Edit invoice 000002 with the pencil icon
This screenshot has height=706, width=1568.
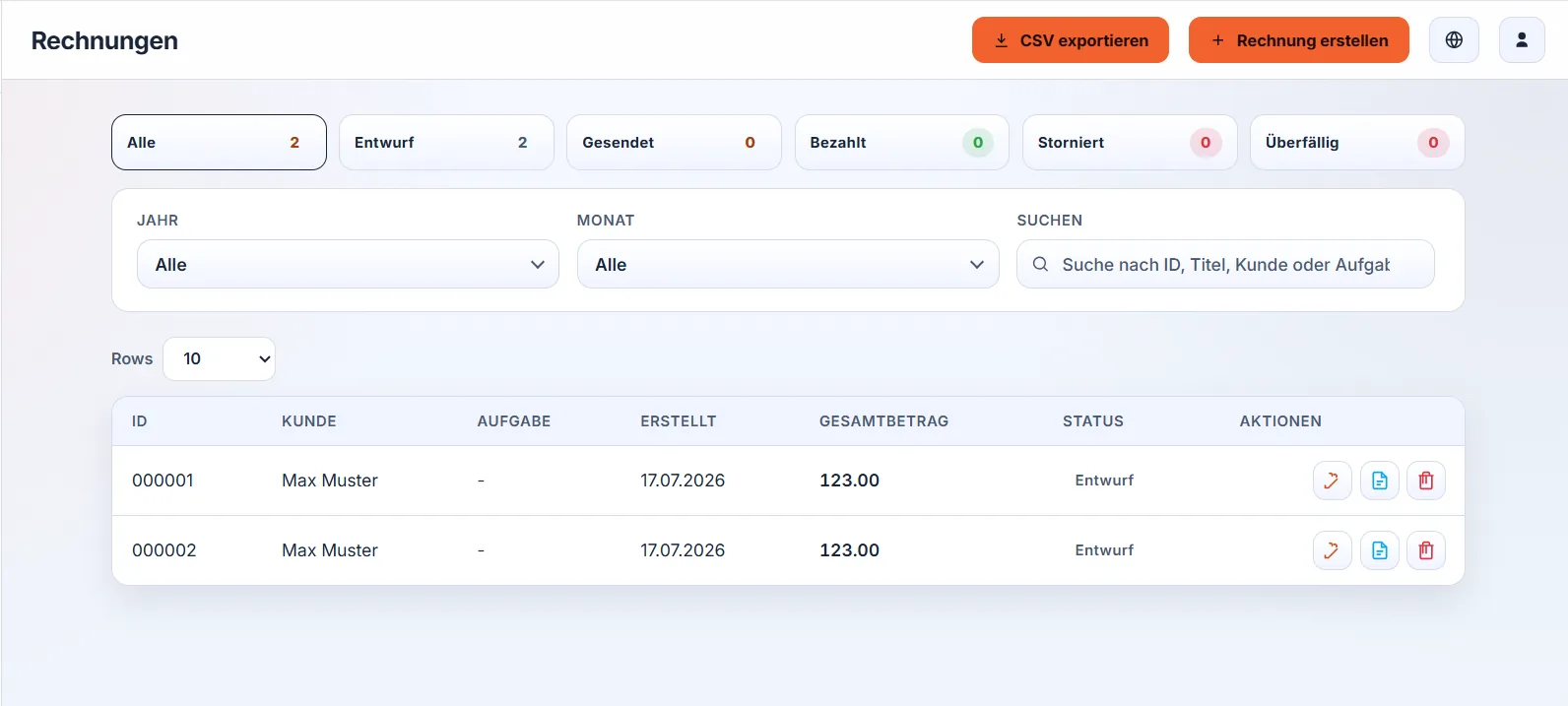coord(1332,550)
